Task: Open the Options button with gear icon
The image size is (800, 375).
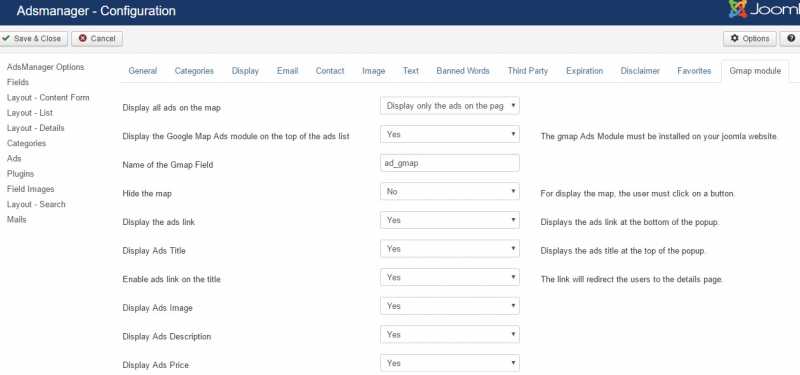Action: coord(749,38)
